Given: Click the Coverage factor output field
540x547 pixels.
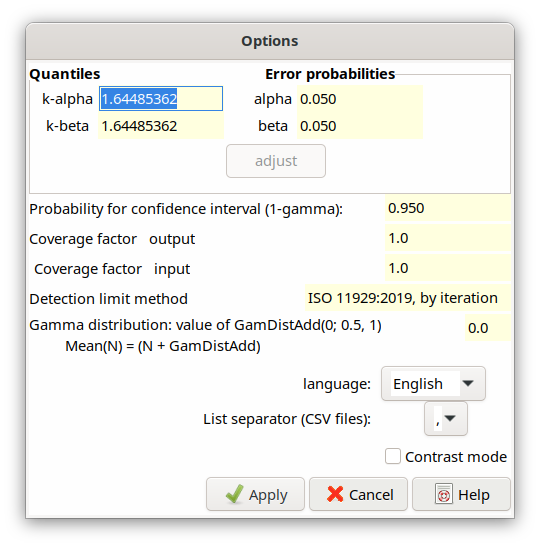Looking at the screenshot, I should click(448, 238).
